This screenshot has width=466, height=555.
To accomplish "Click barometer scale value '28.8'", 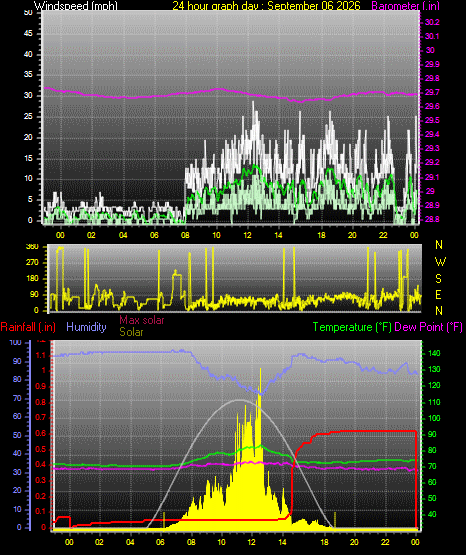I will click(432, 219).
